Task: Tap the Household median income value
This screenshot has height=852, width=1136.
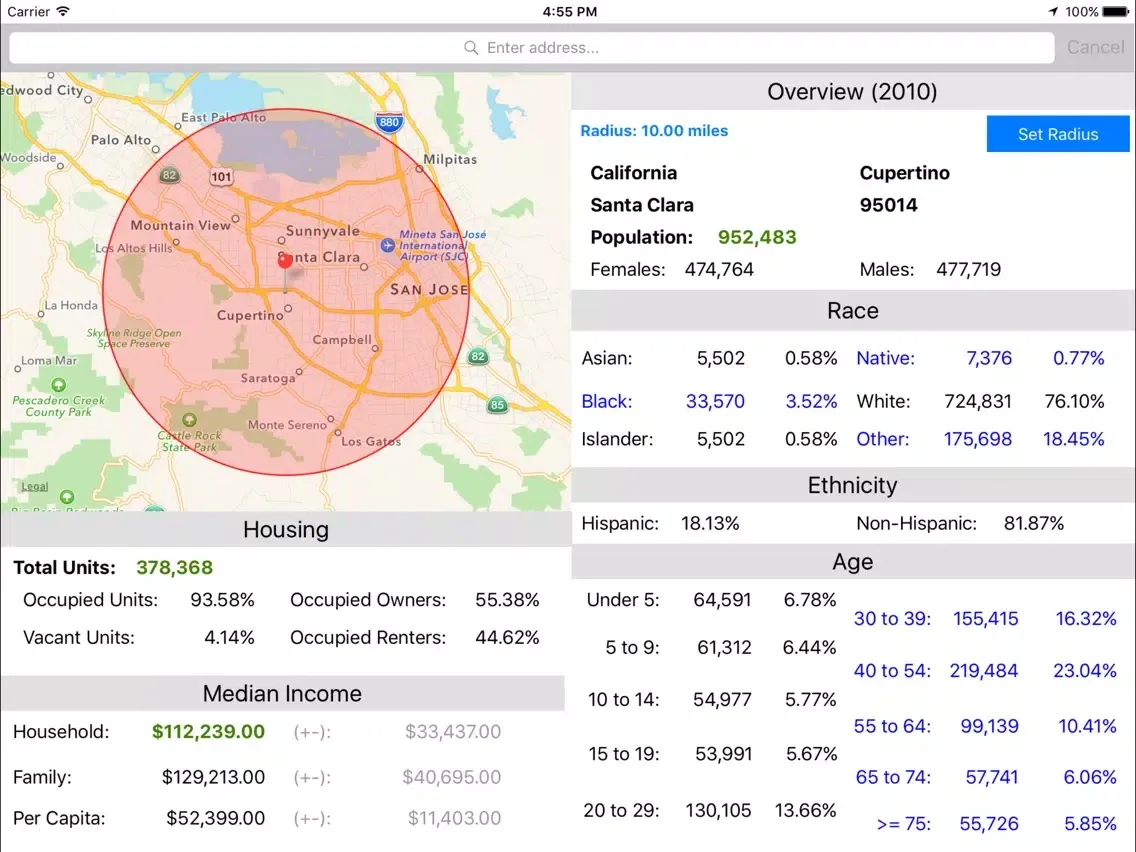Action: tap(208, 732)
